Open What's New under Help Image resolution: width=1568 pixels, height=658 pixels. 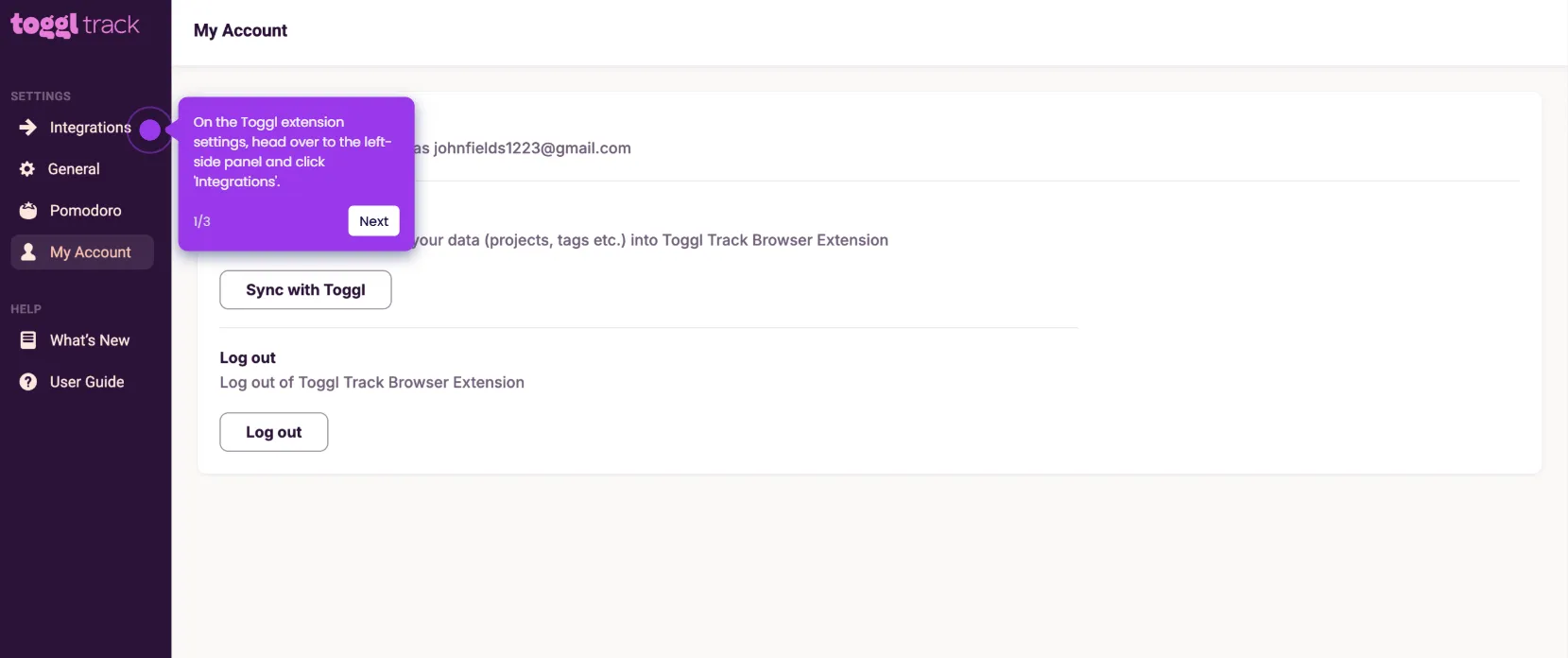[x=90, y=340]
